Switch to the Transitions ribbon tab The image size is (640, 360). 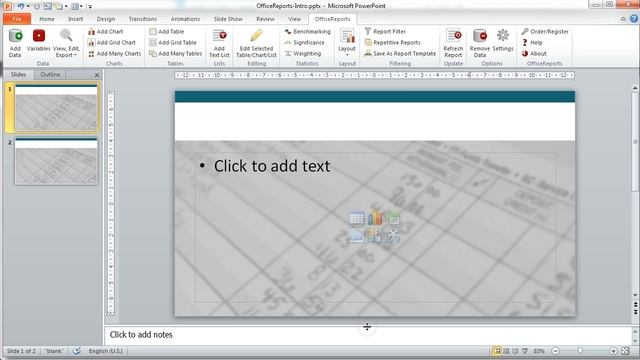(x=142, y=19)
